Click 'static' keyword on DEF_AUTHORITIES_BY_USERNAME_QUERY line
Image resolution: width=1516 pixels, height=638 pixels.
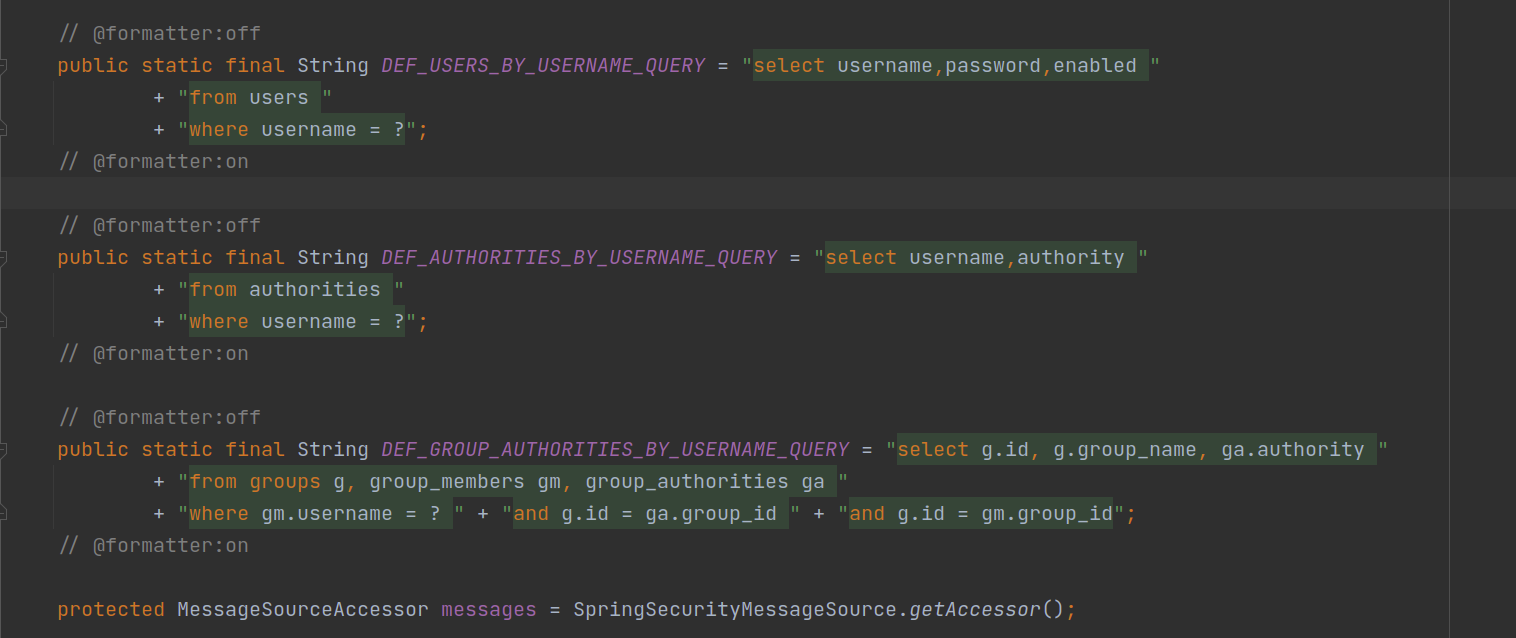177,258
